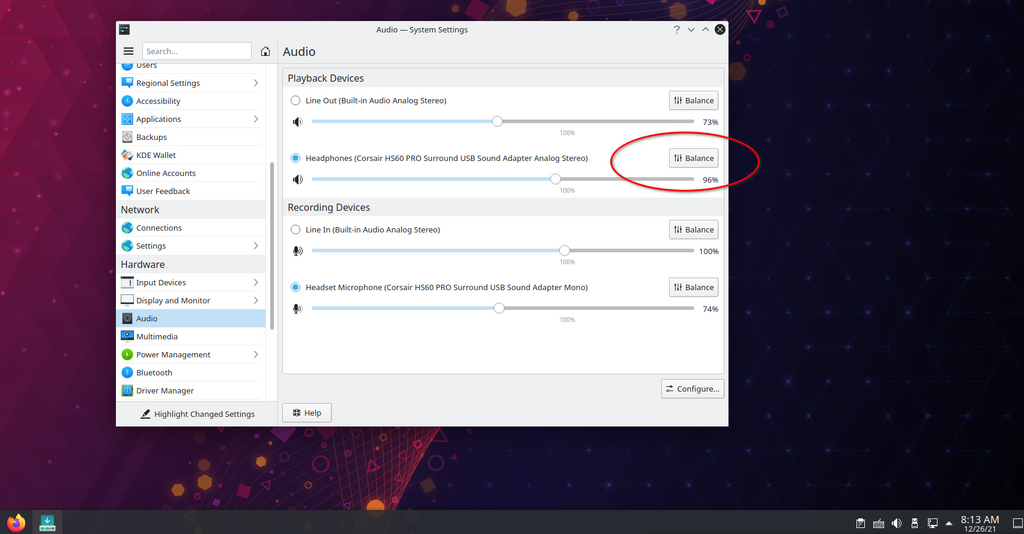
Task: Open the hamburger menu in sidebar
Action: (128, 51)
